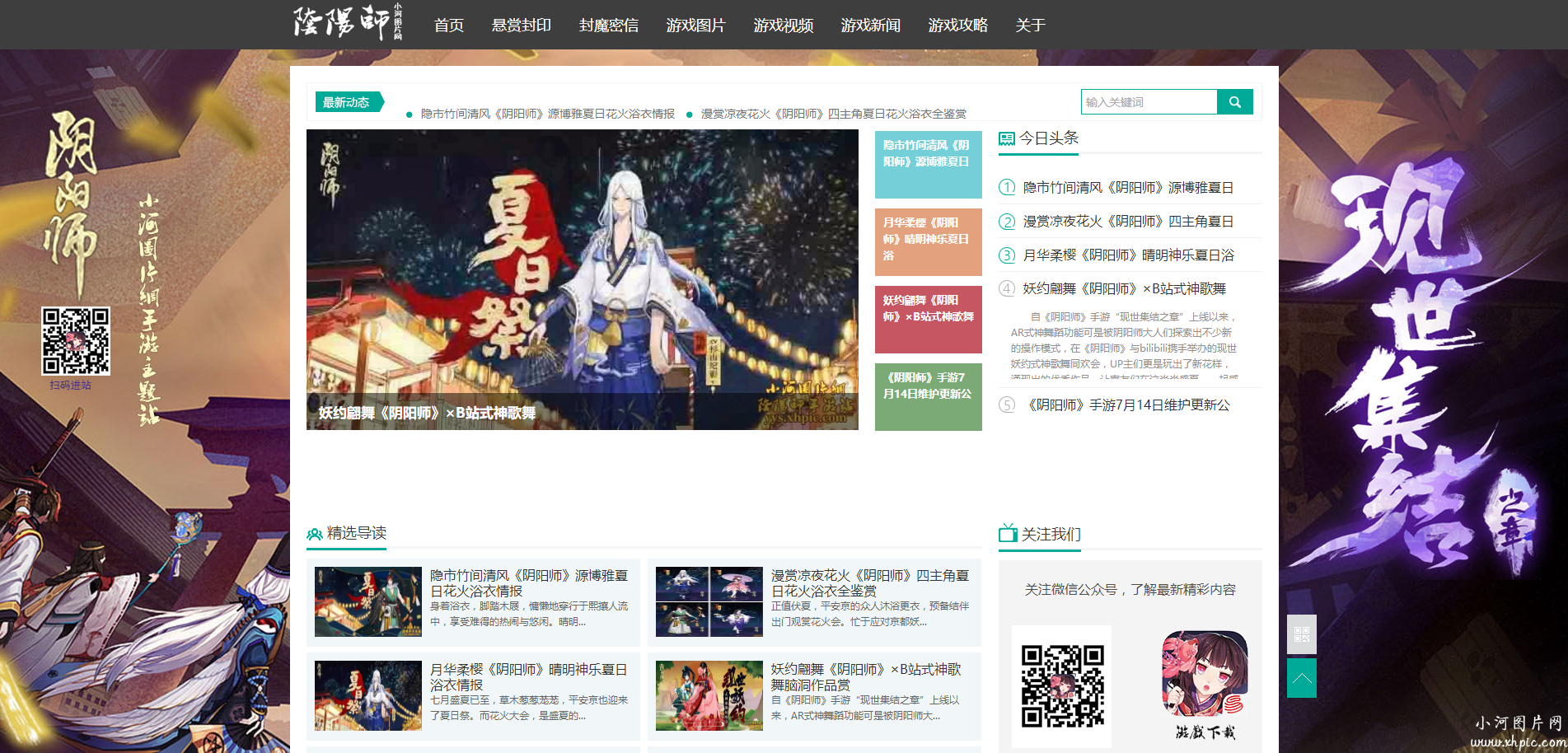1568x753 pixels.
Task: Click the 最新动态 label tag
Action: (349, 102)
